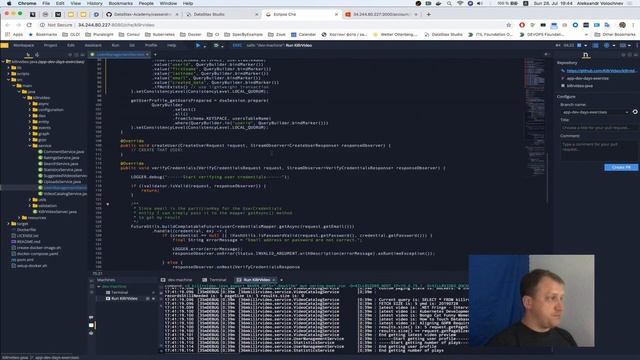Open the Git menu
640x360 pixels.
pyautogui.click(x=132, y=45)
